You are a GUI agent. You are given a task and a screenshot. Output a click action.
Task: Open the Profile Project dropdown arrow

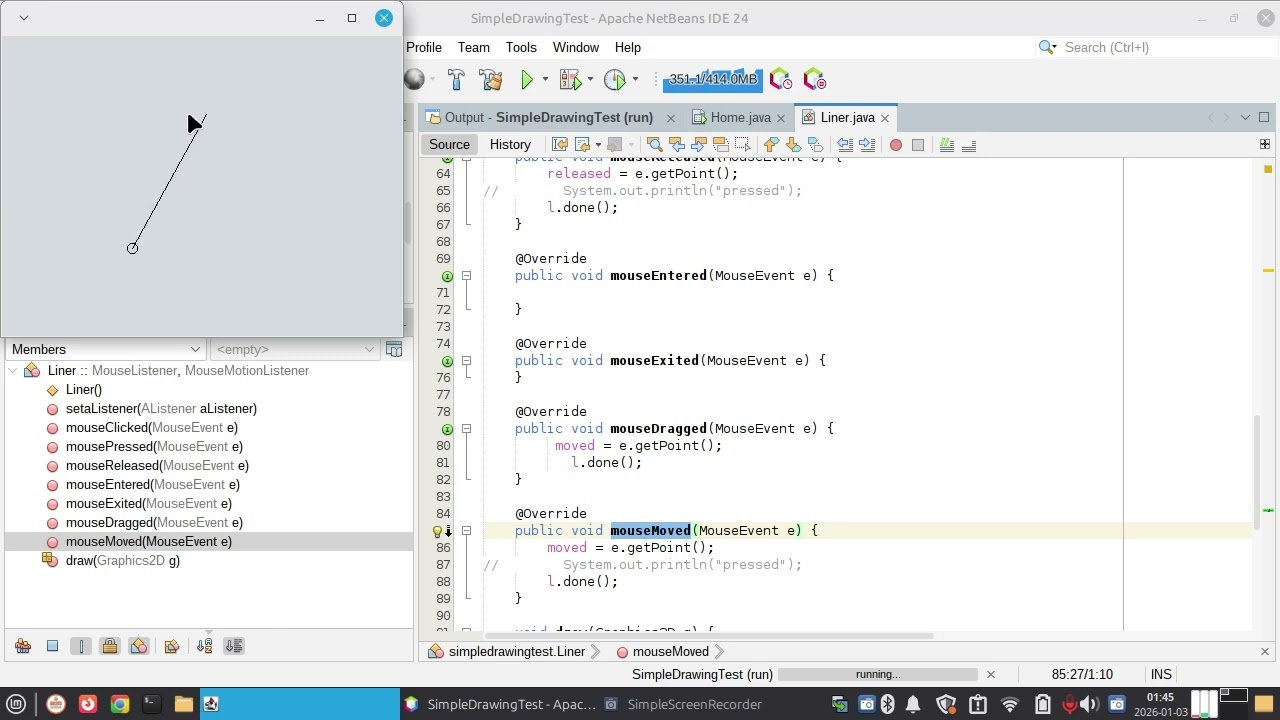[x=635, y=80]
